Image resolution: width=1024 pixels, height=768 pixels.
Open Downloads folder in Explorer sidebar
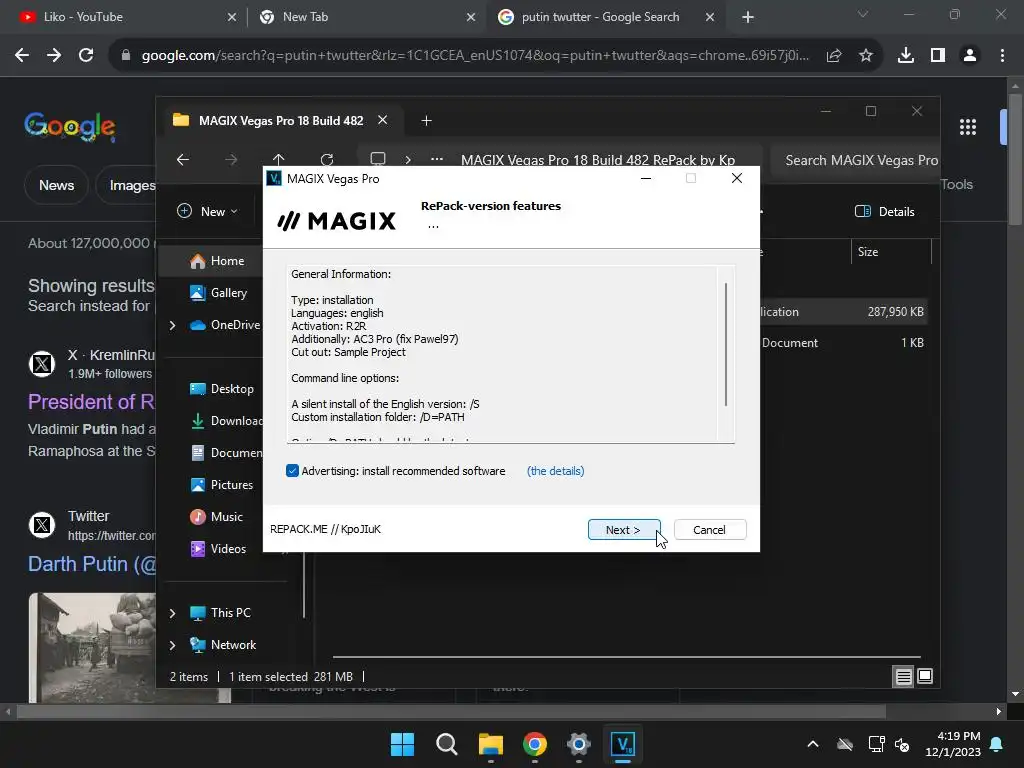[x=226, y=421]
